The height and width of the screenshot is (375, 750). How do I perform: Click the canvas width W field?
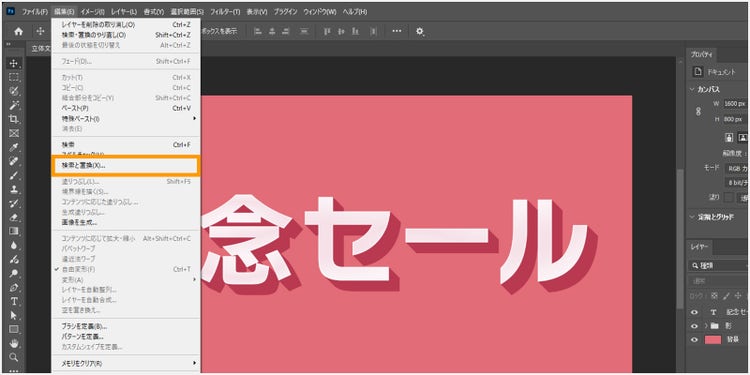(x=737, y=103)
